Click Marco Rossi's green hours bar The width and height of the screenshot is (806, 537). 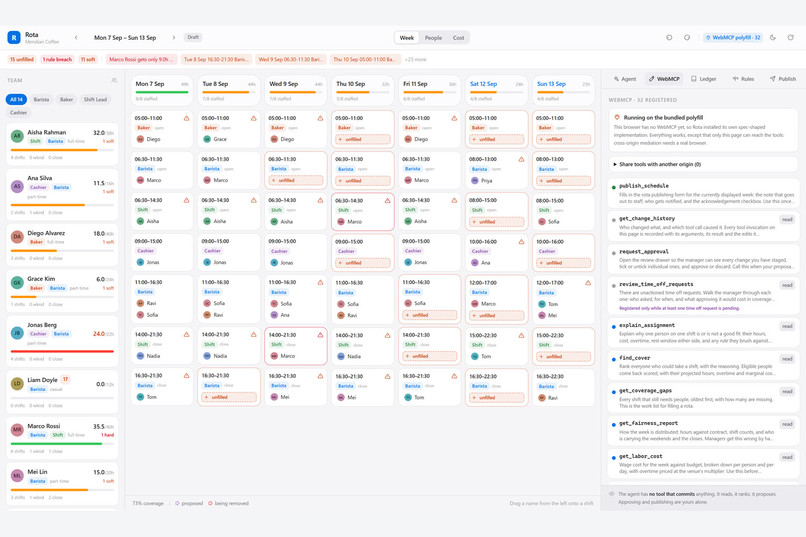coord(62,444)
